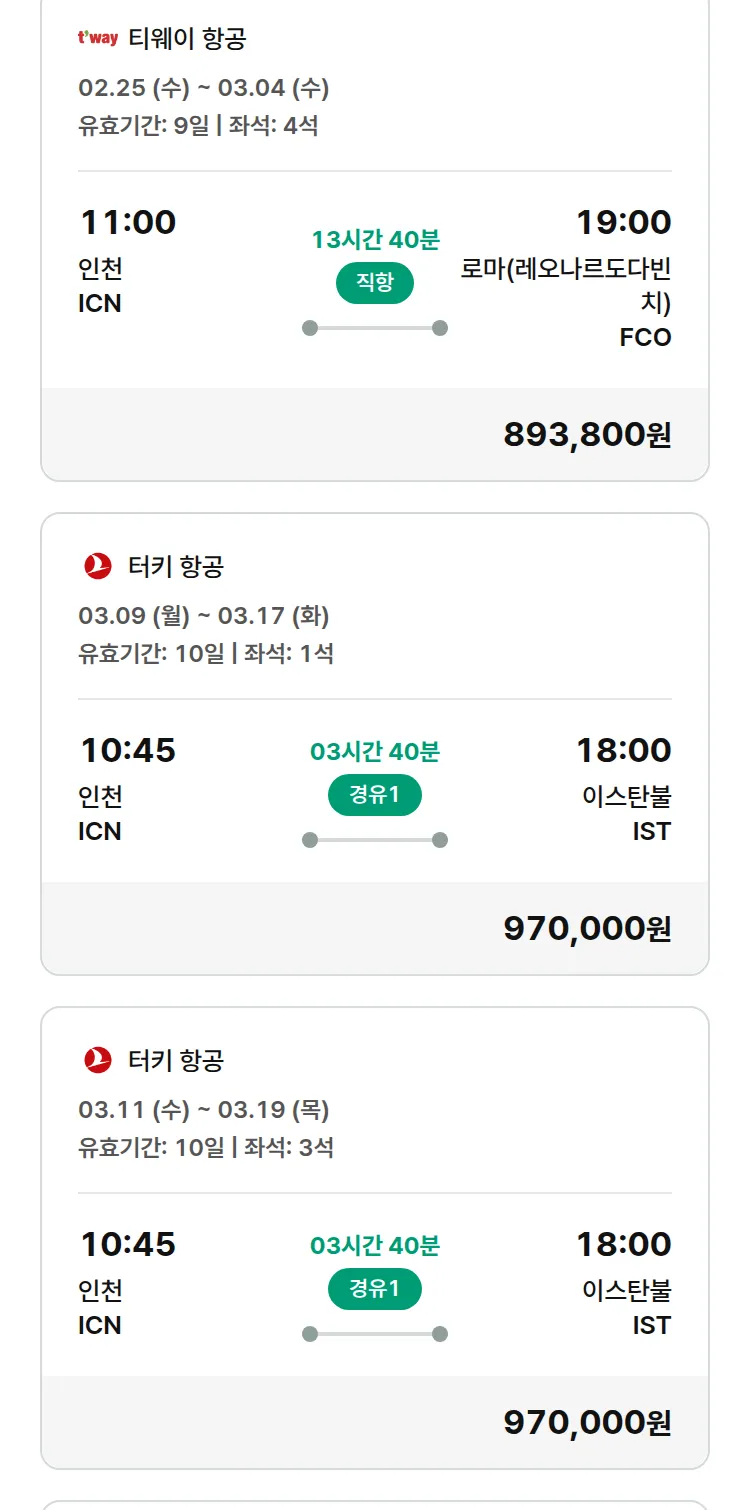Select the 로마(레오나르도다빈치) destination name
Image resolution: width=750 pixels, height=1510 pixels.
click(566, 285)
